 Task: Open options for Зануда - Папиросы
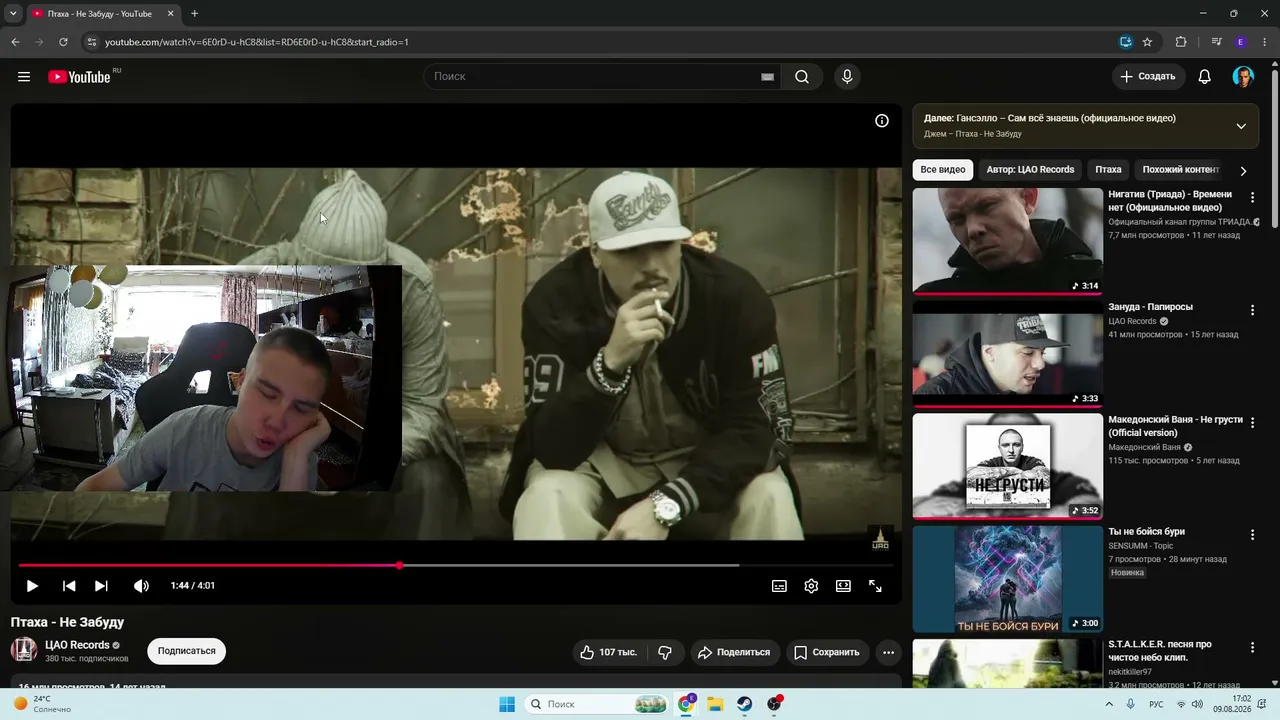1252,311
